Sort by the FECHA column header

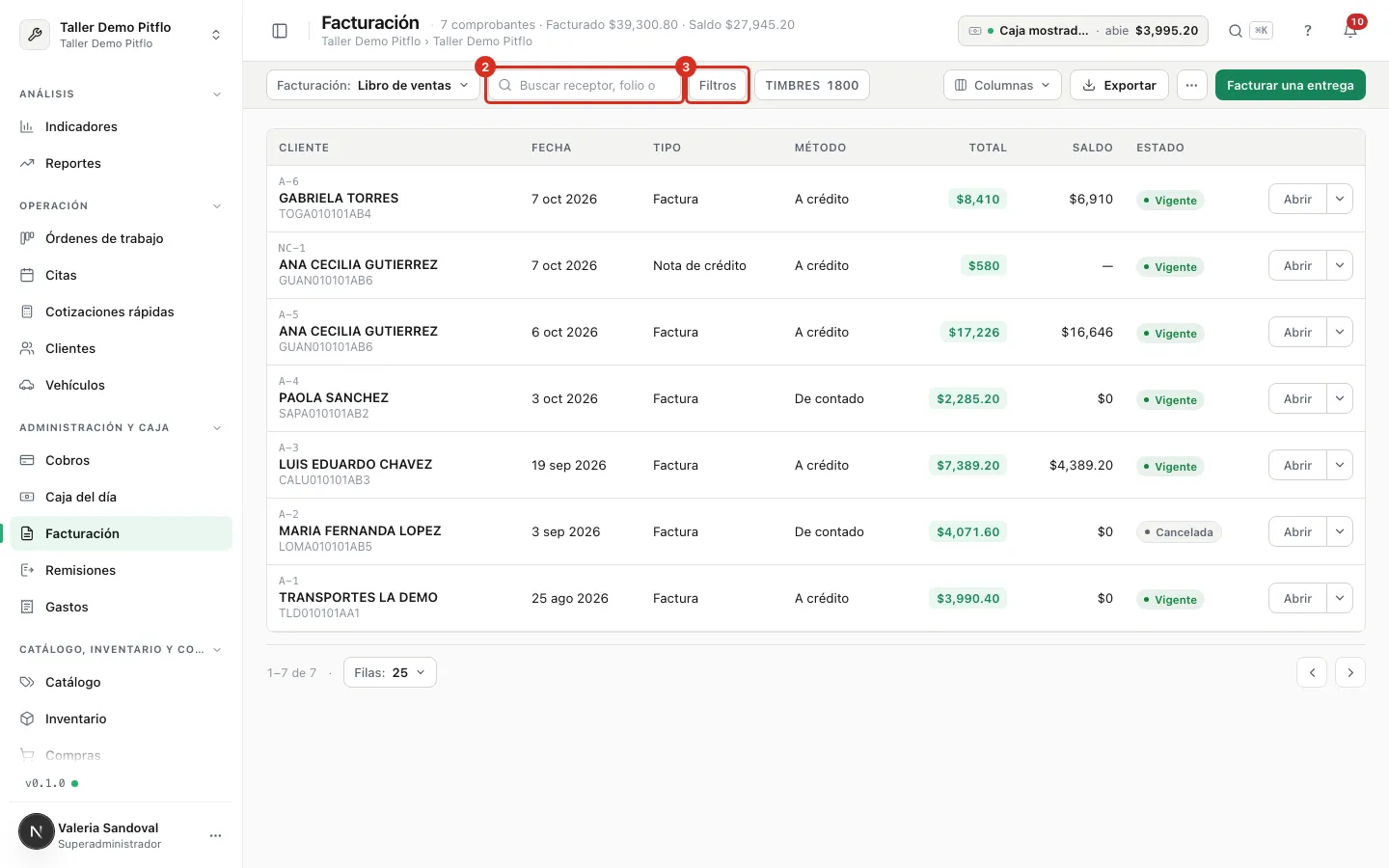[x=552, y=148]
